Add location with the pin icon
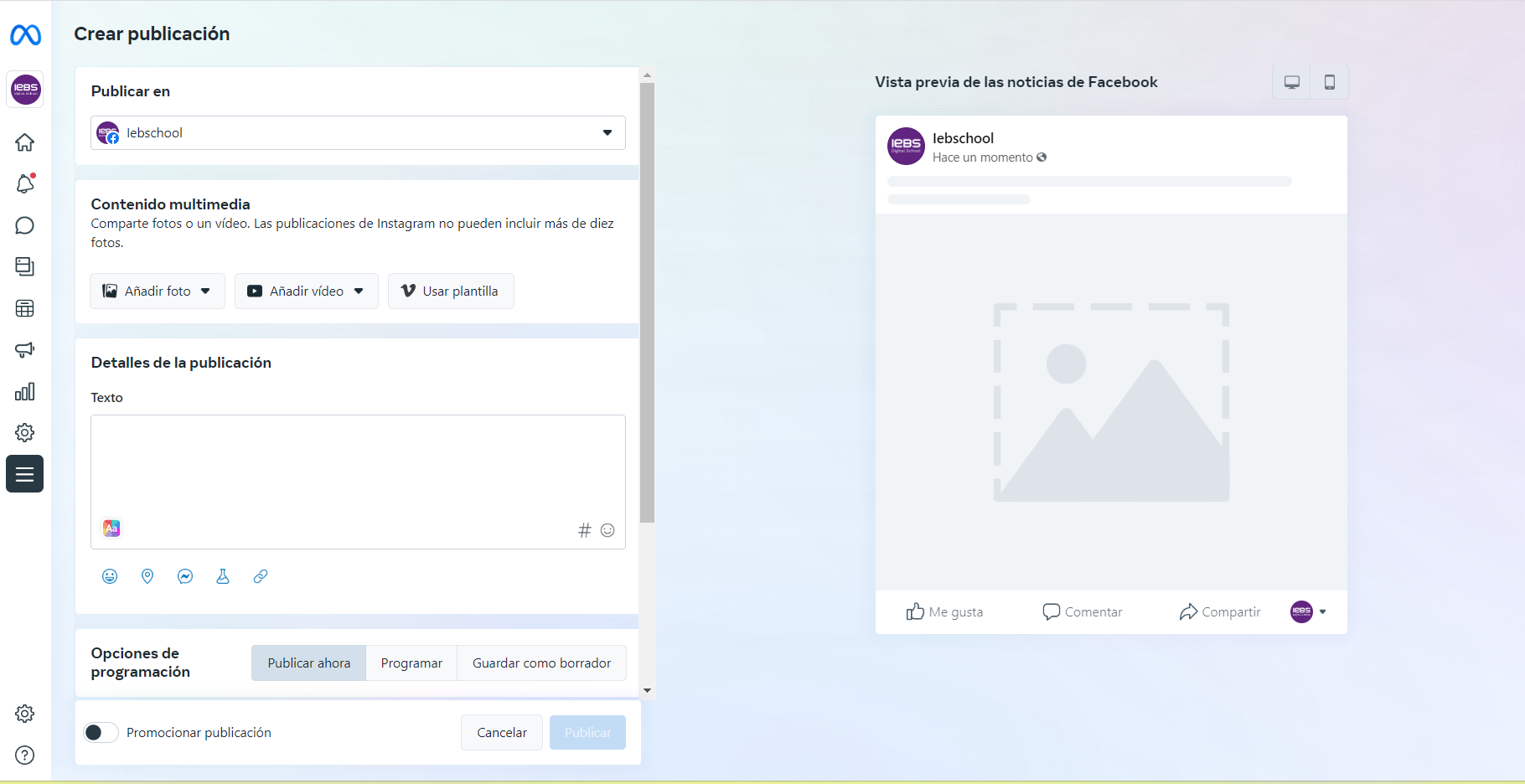1525x784 pixels. click(x=147, y=576)
